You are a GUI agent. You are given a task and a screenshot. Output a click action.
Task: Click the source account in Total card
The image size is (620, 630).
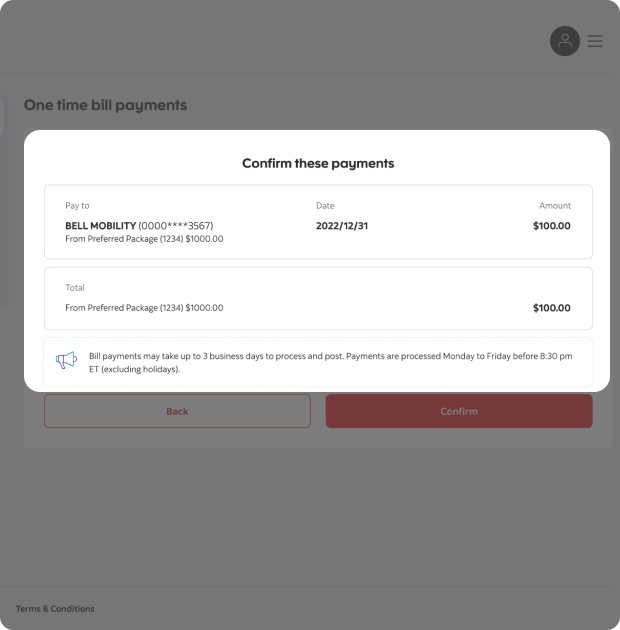144,308
